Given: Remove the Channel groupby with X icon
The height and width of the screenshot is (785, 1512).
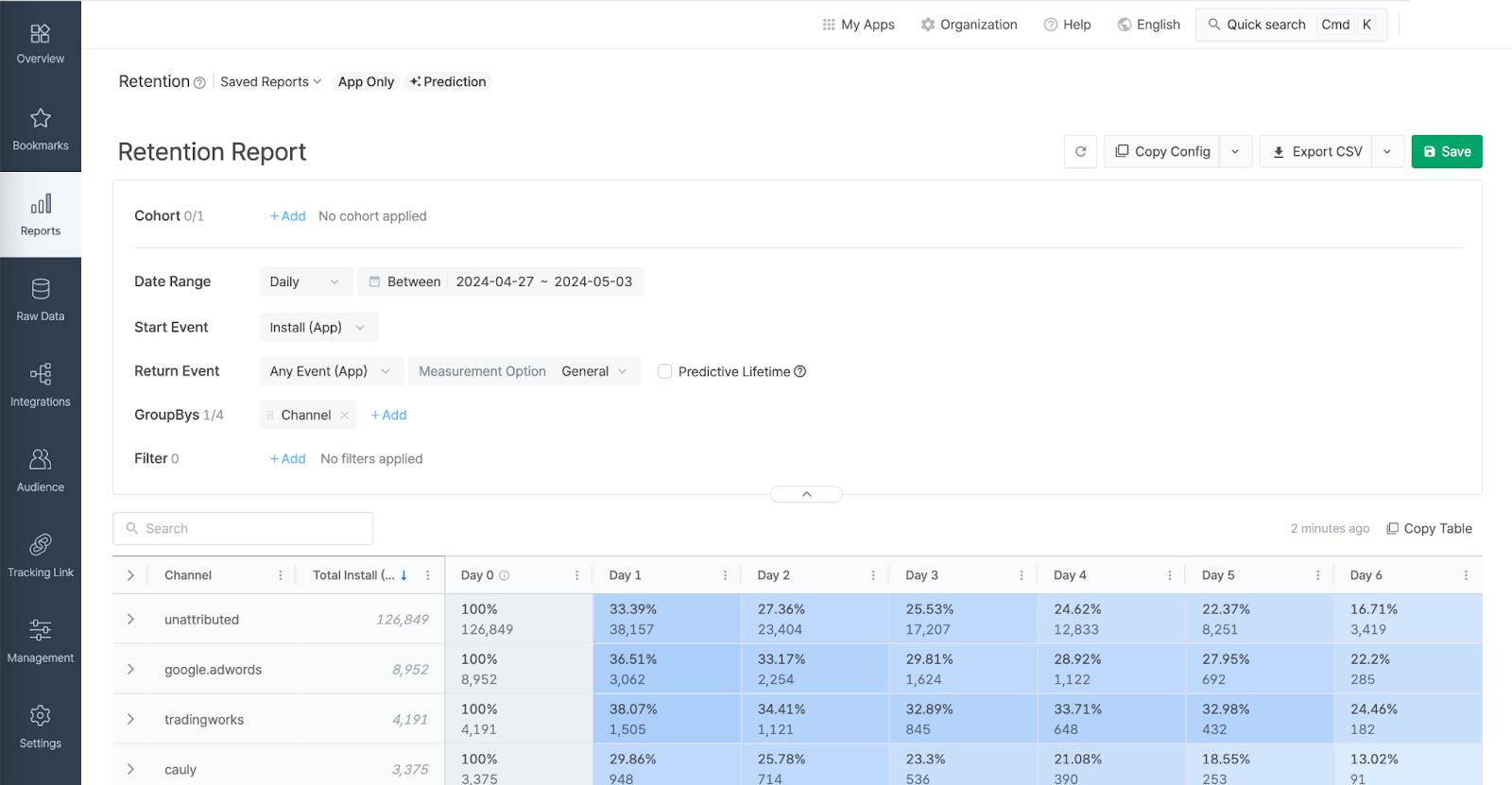Looking at the screenshot, I should click(x=345, y=415).
